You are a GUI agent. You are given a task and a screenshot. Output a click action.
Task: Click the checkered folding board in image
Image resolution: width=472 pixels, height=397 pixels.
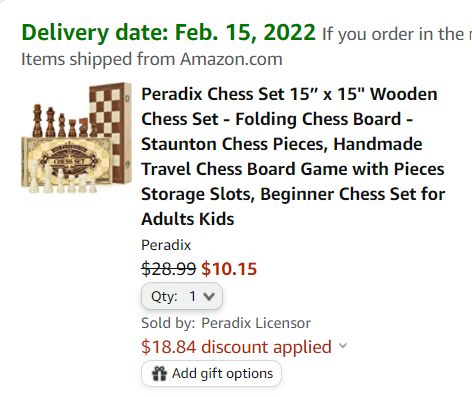(x=110, y=132)
